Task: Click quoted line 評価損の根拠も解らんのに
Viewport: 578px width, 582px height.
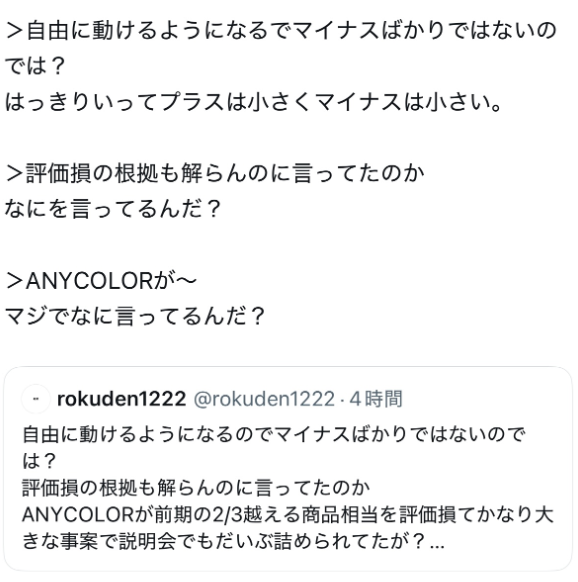Action: (x=196, y=488)
